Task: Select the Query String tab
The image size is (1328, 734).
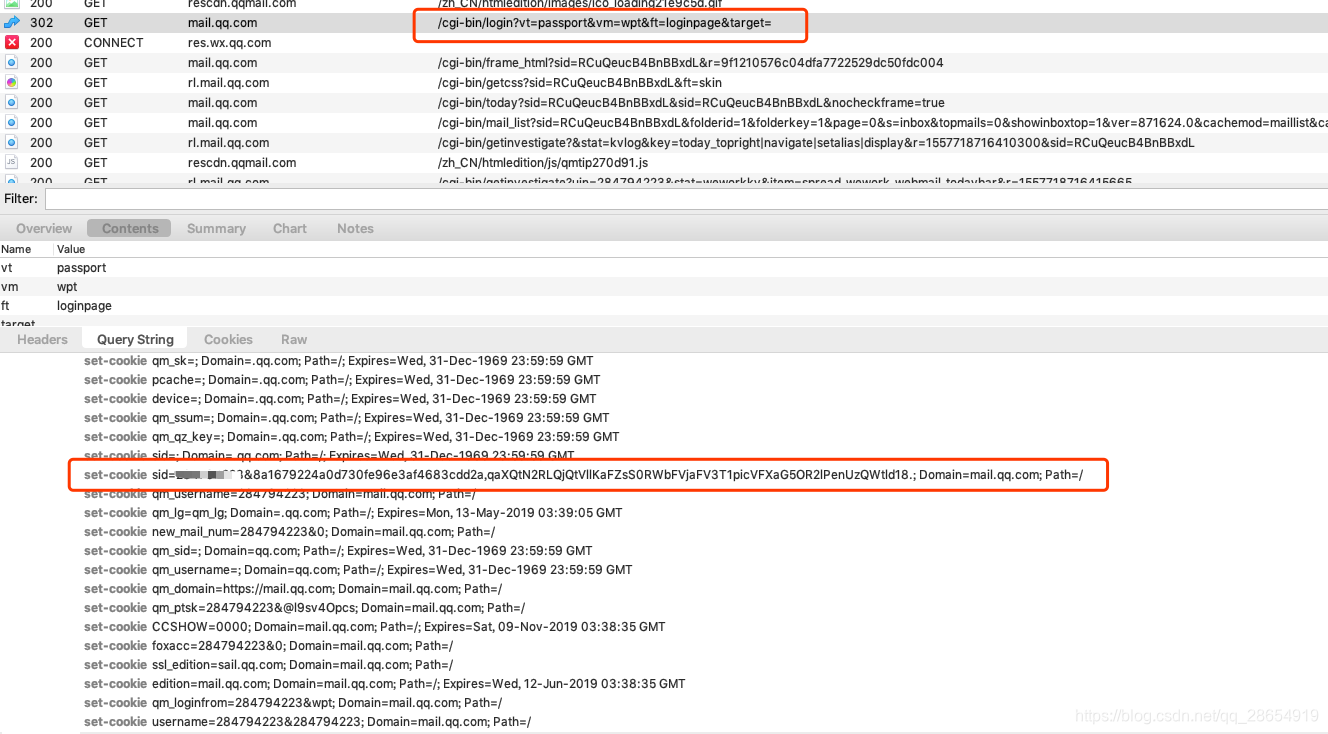Action: [135, 339]
